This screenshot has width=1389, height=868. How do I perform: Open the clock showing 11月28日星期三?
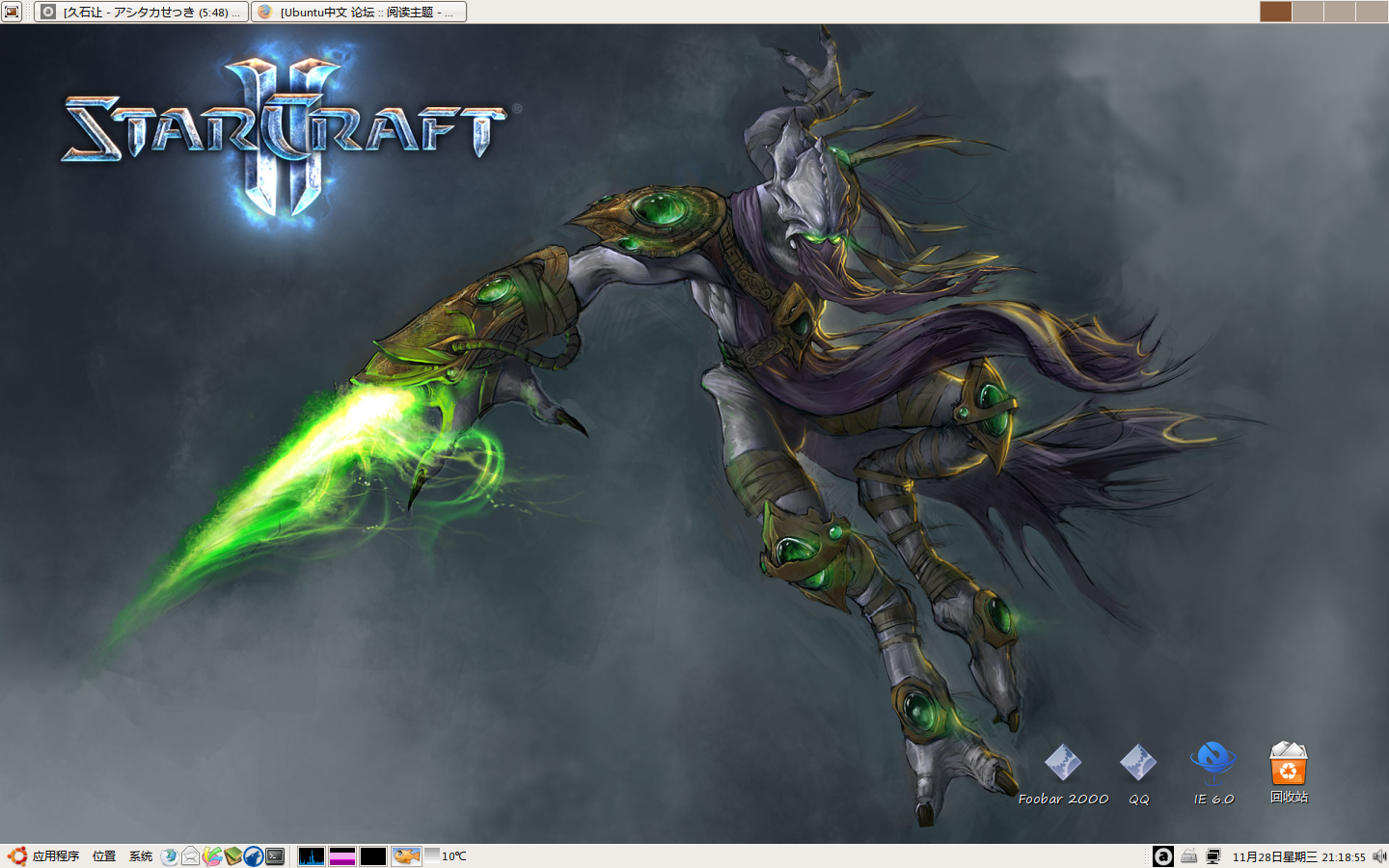click(1298, 856)
